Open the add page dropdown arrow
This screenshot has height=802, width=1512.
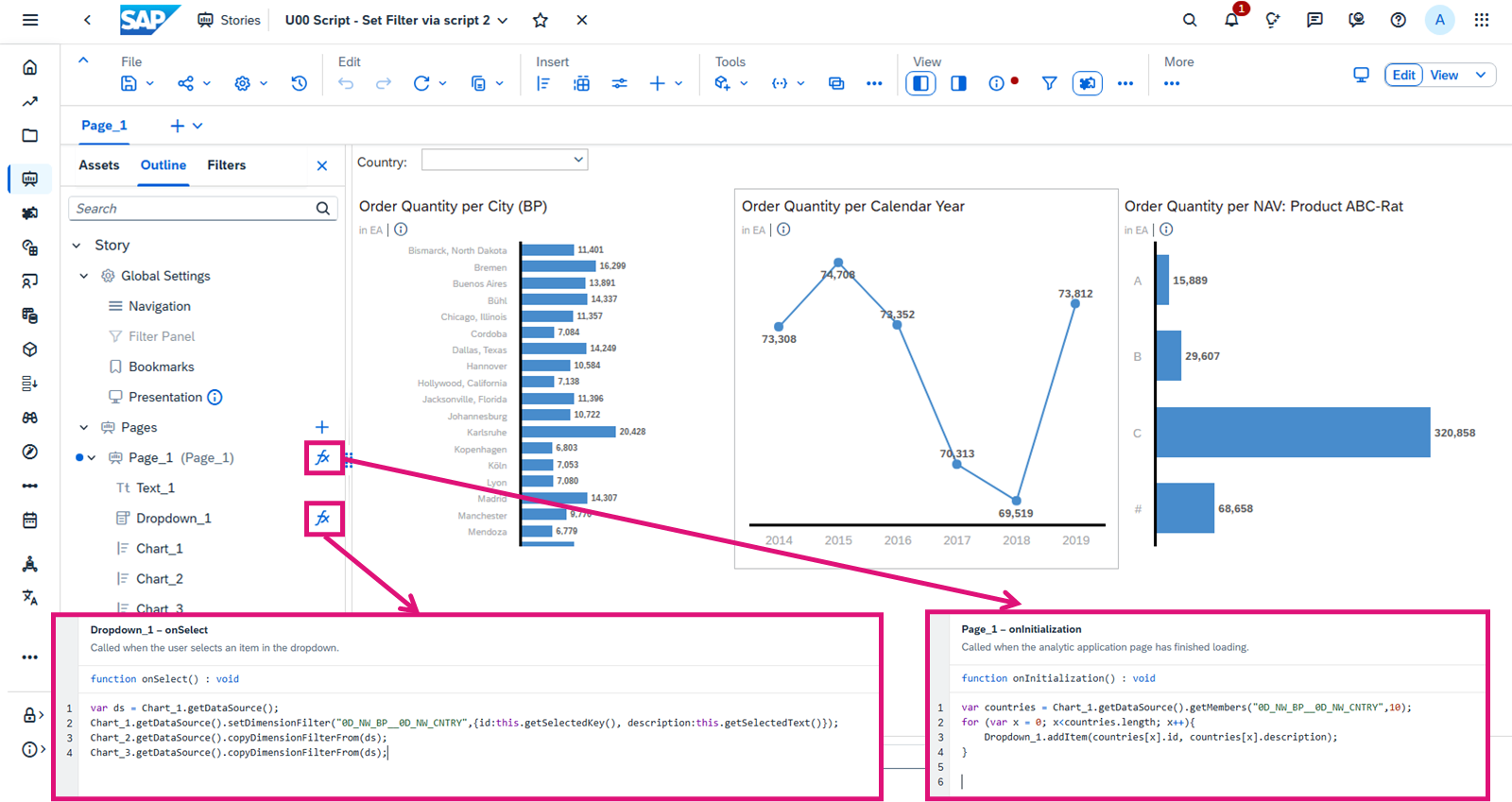[198, 126]
